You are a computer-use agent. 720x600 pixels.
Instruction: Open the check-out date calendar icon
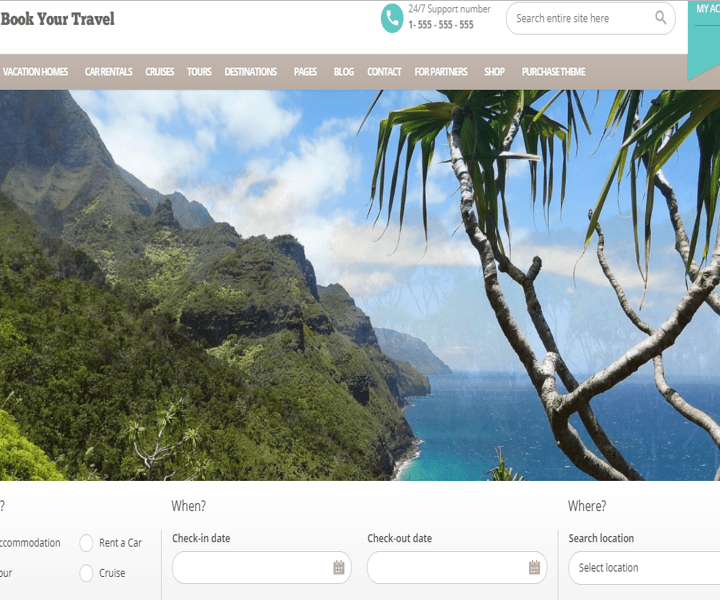534,567
